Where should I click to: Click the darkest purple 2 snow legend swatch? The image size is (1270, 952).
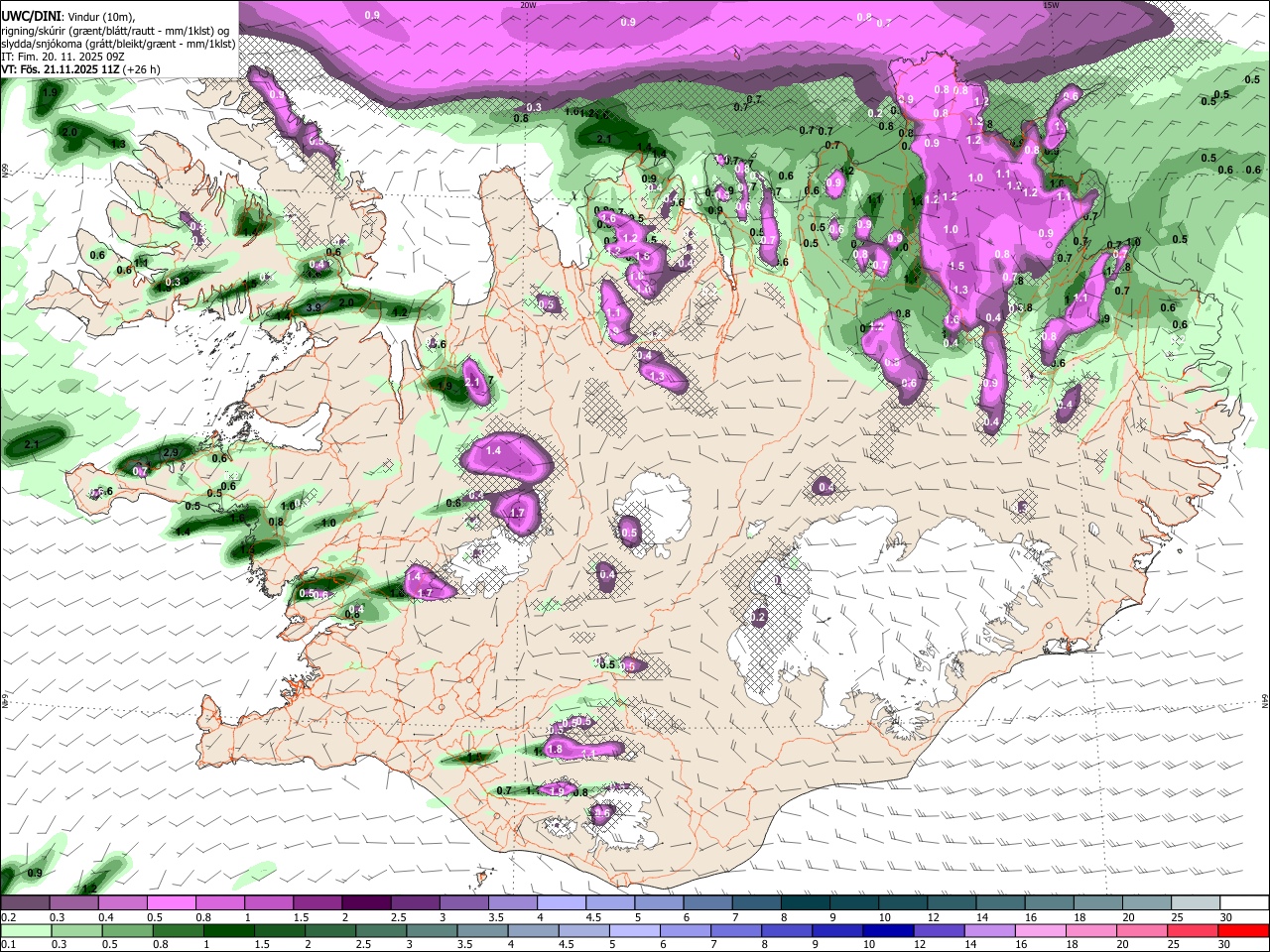click(x=366, y=902)
